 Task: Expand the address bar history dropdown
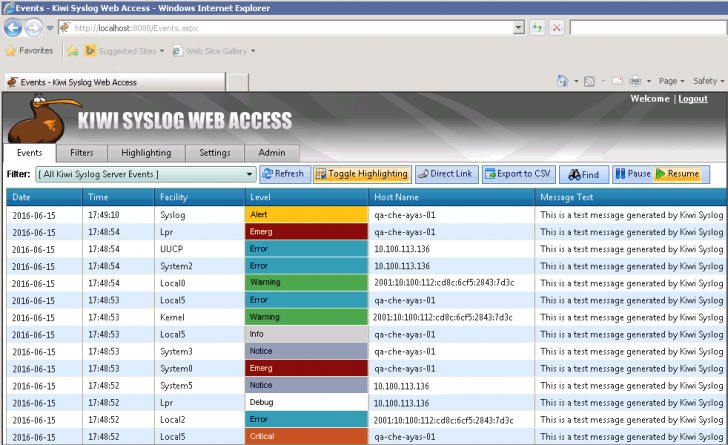(x=519, y=28)
